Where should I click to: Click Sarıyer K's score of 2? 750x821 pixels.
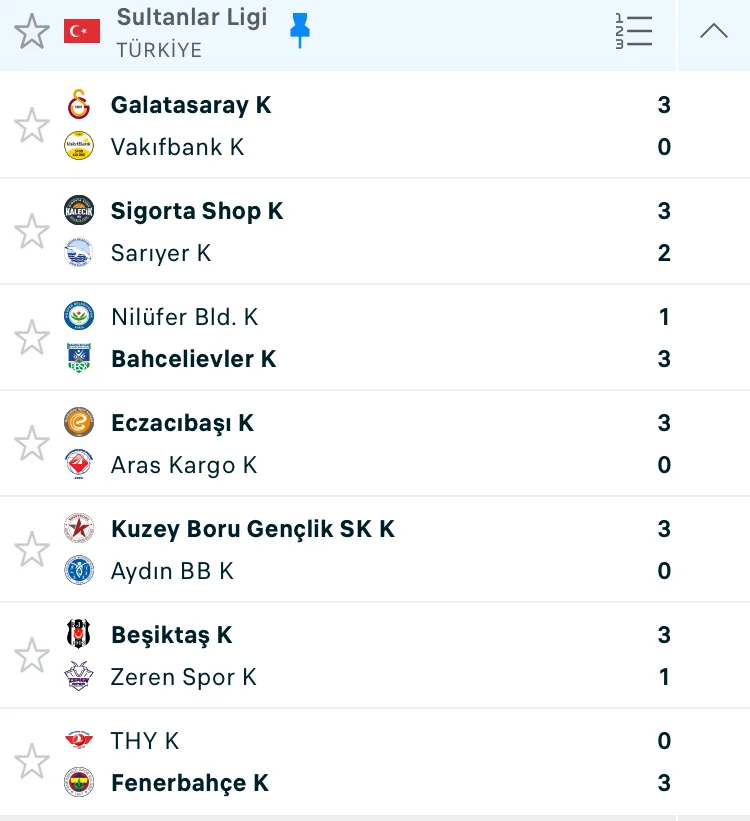(x=664, y=253)
